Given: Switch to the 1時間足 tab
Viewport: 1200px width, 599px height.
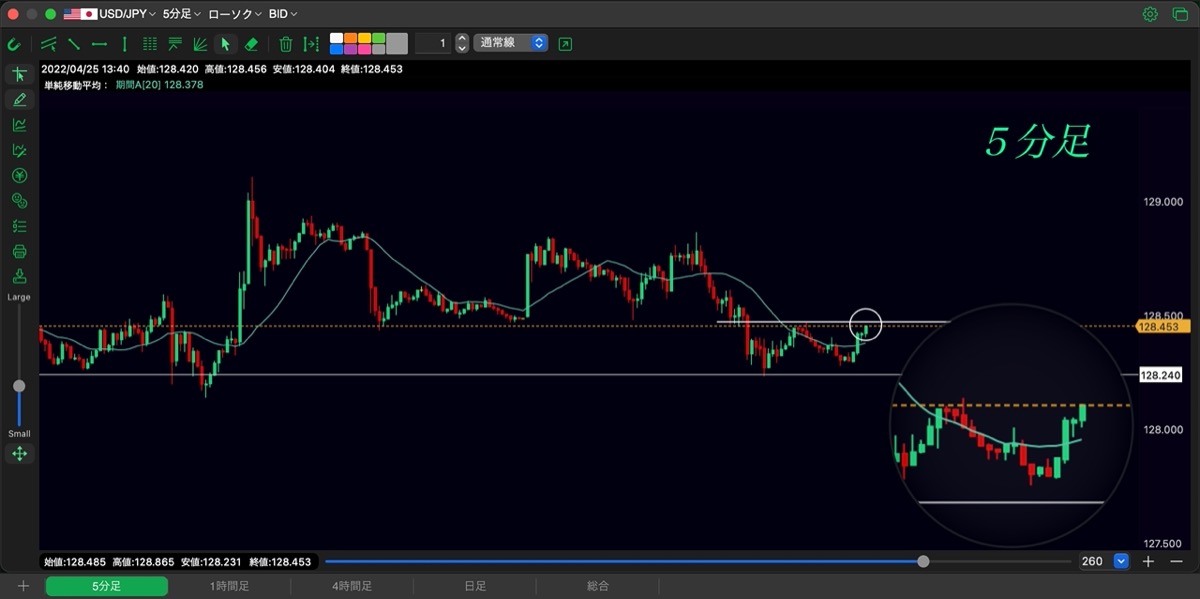Looking at the screenshot, I should [229, 586].
